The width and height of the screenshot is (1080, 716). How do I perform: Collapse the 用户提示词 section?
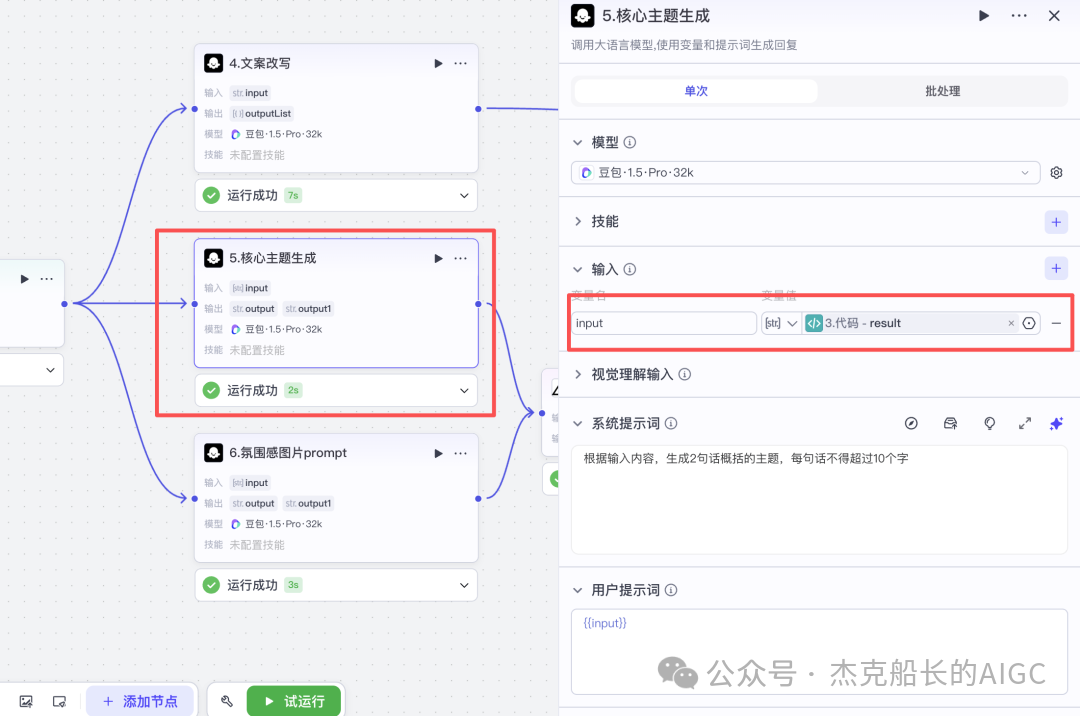tap(578, 591)
